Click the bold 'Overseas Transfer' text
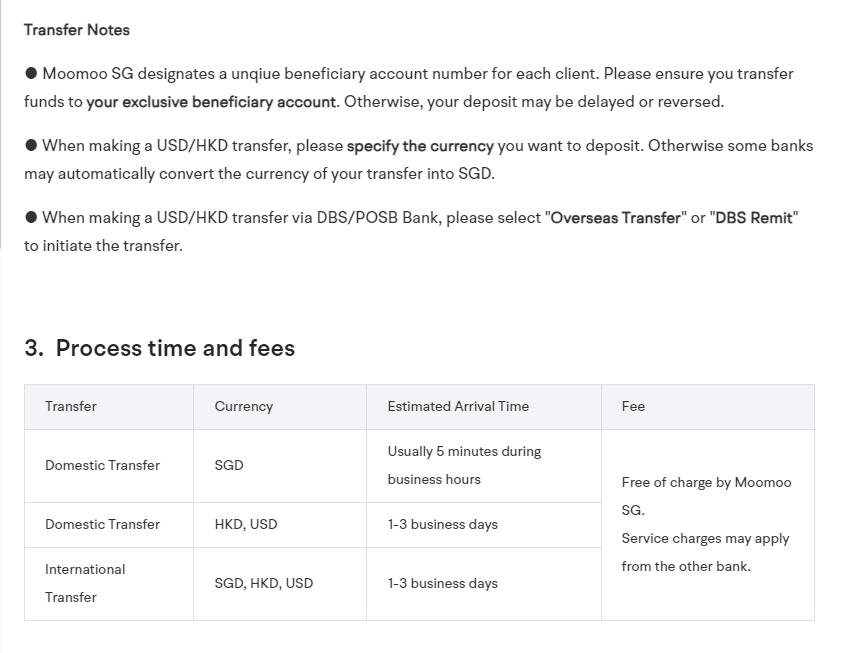849x653 pixels. pos(615,218)
